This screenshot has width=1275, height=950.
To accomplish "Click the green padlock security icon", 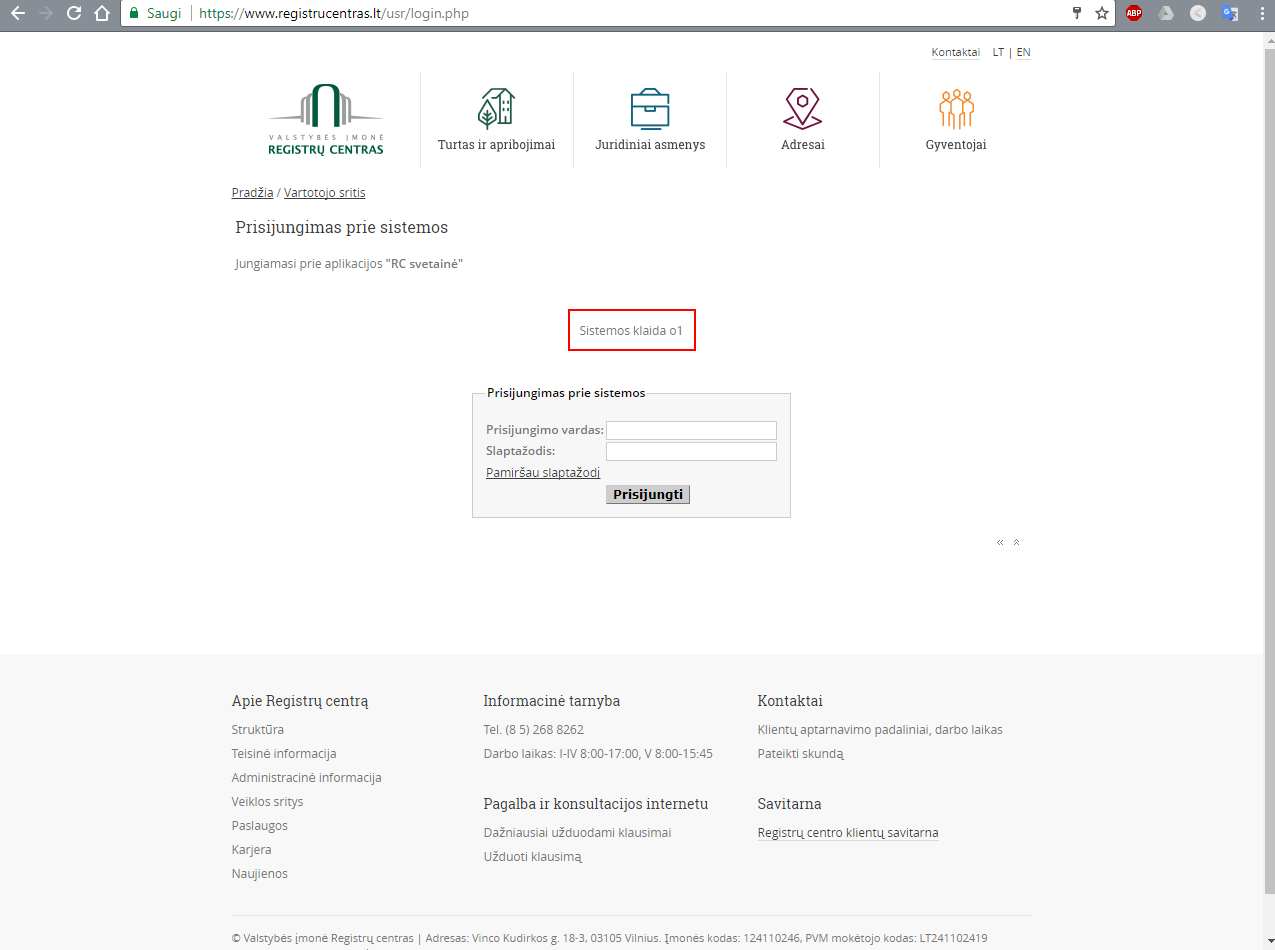I will tap(134, 14).
